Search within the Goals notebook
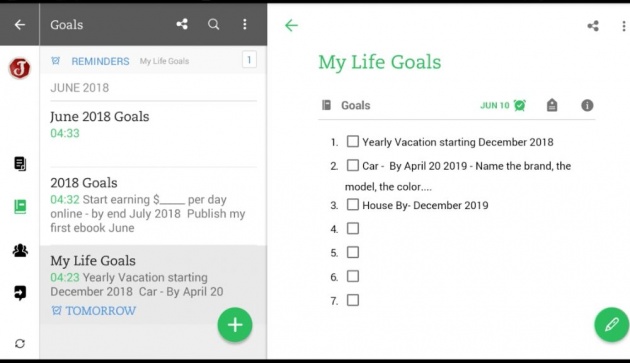The height and width of the screenshot is (363, 630). coord(213,25)
